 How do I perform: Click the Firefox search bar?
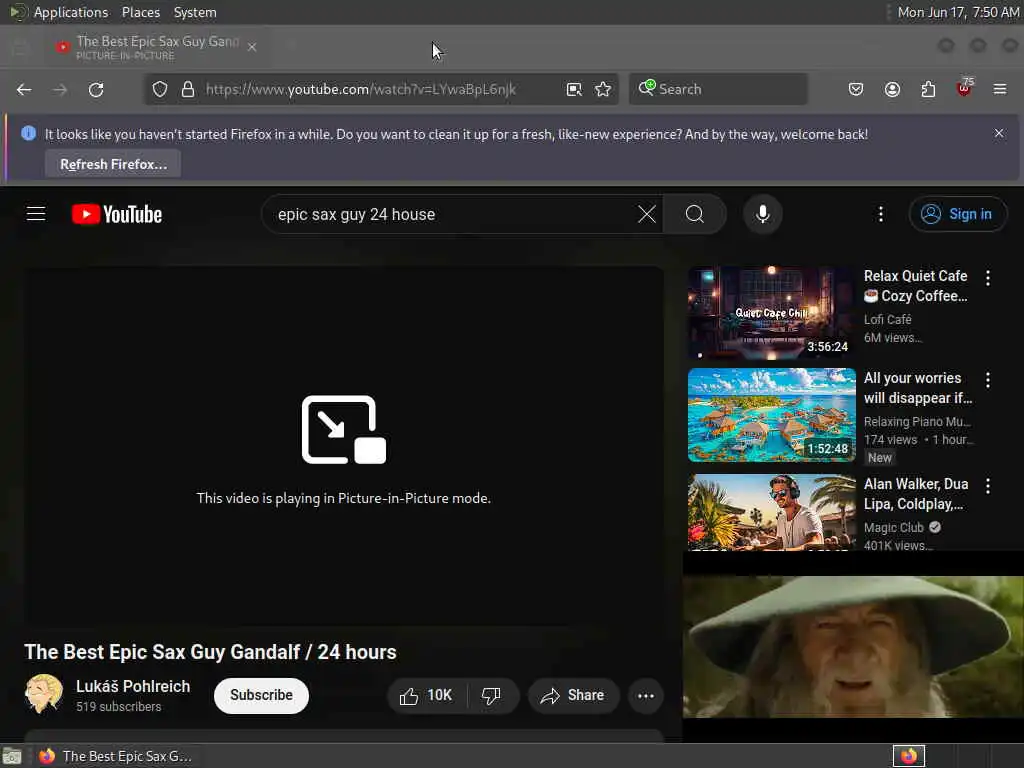718,89
